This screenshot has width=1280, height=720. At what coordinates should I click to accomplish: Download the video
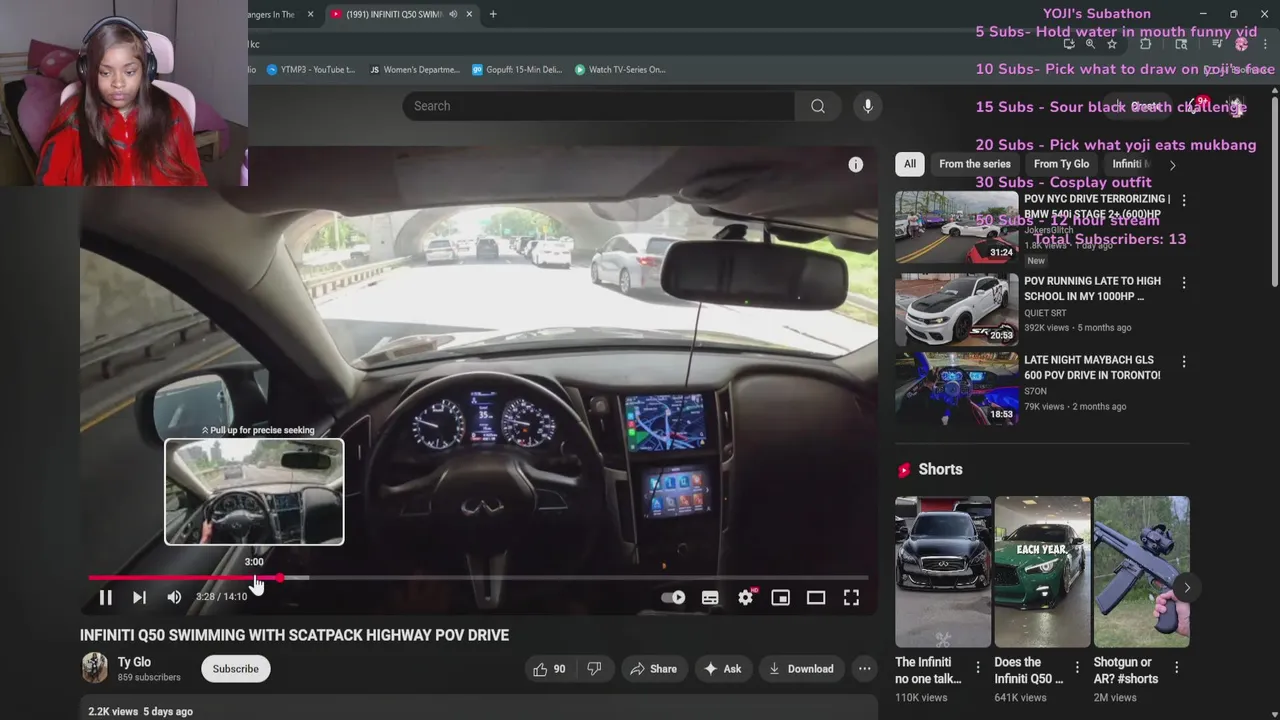tap(801, 669)
